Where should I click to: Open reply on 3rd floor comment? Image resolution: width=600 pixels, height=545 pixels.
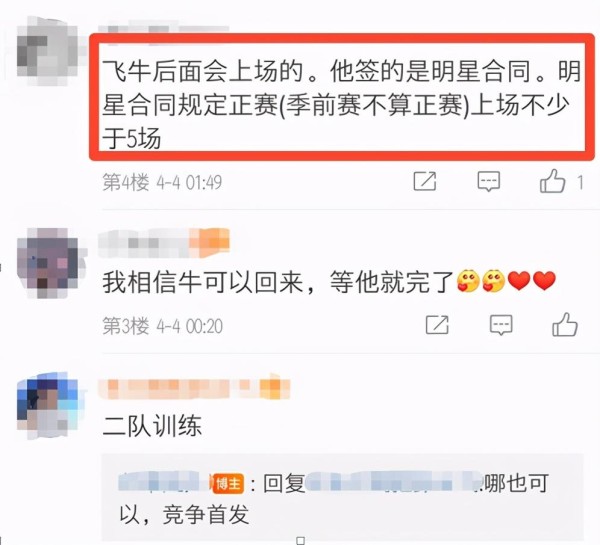(501, 325)
